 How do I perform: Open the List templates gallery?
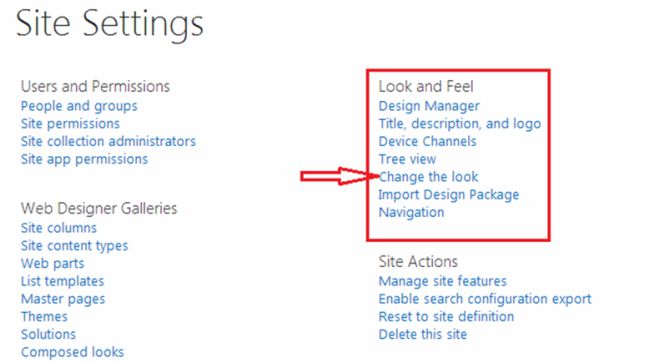[x=62, y=281]
